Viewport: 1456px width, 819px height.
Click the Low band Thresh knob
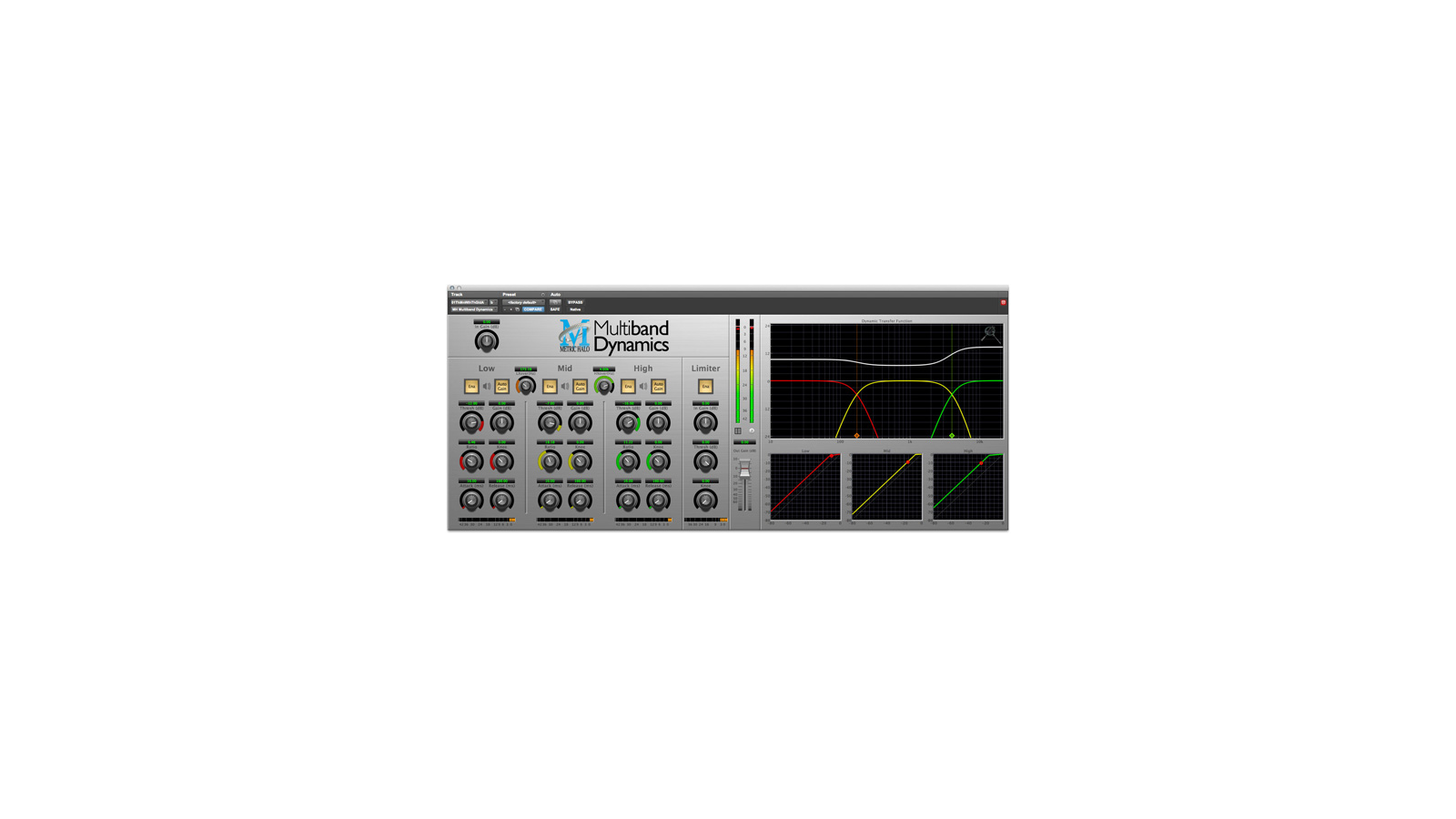click(470, 423)
